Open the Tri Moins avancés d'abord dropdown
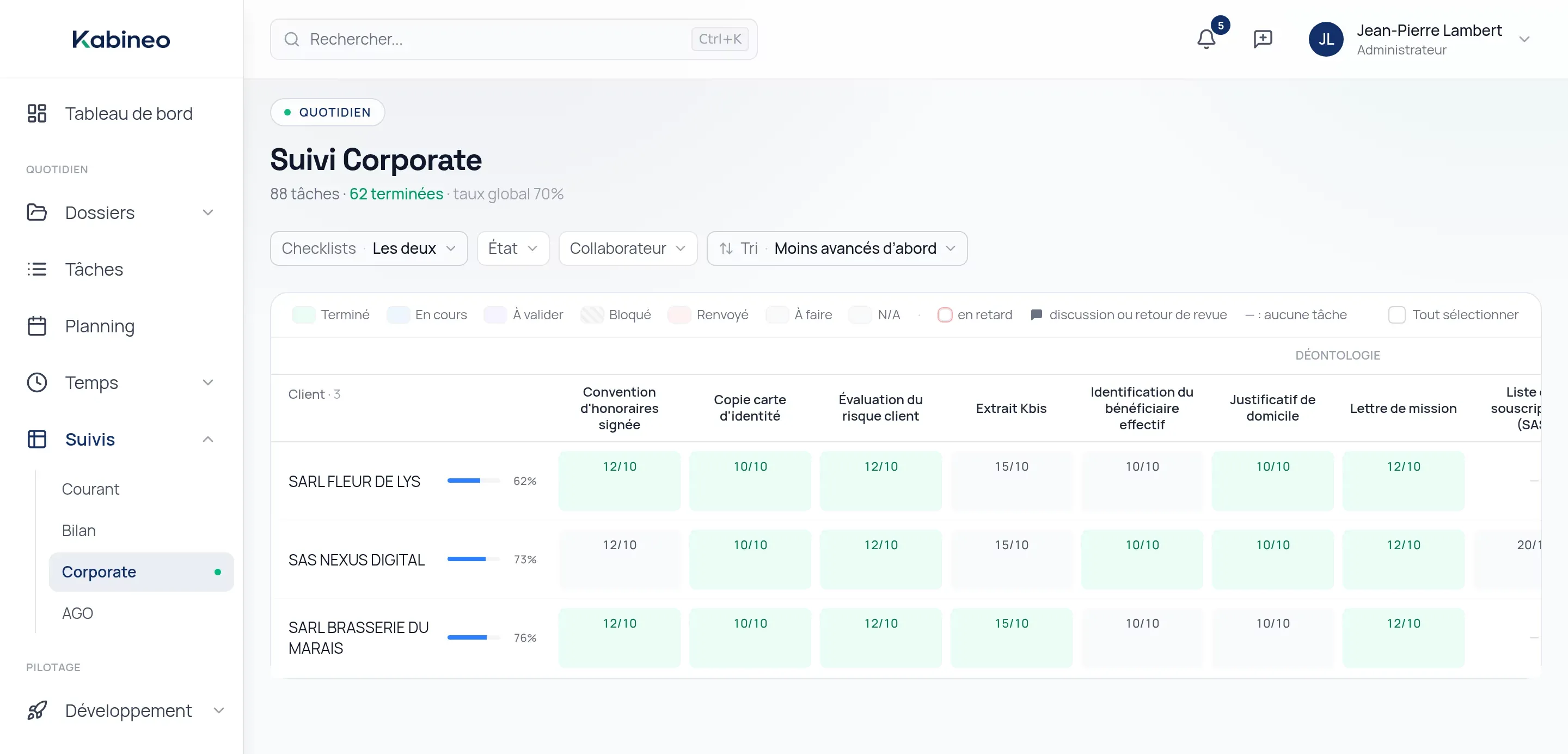1568x754 pixels. tap(836, 248)
